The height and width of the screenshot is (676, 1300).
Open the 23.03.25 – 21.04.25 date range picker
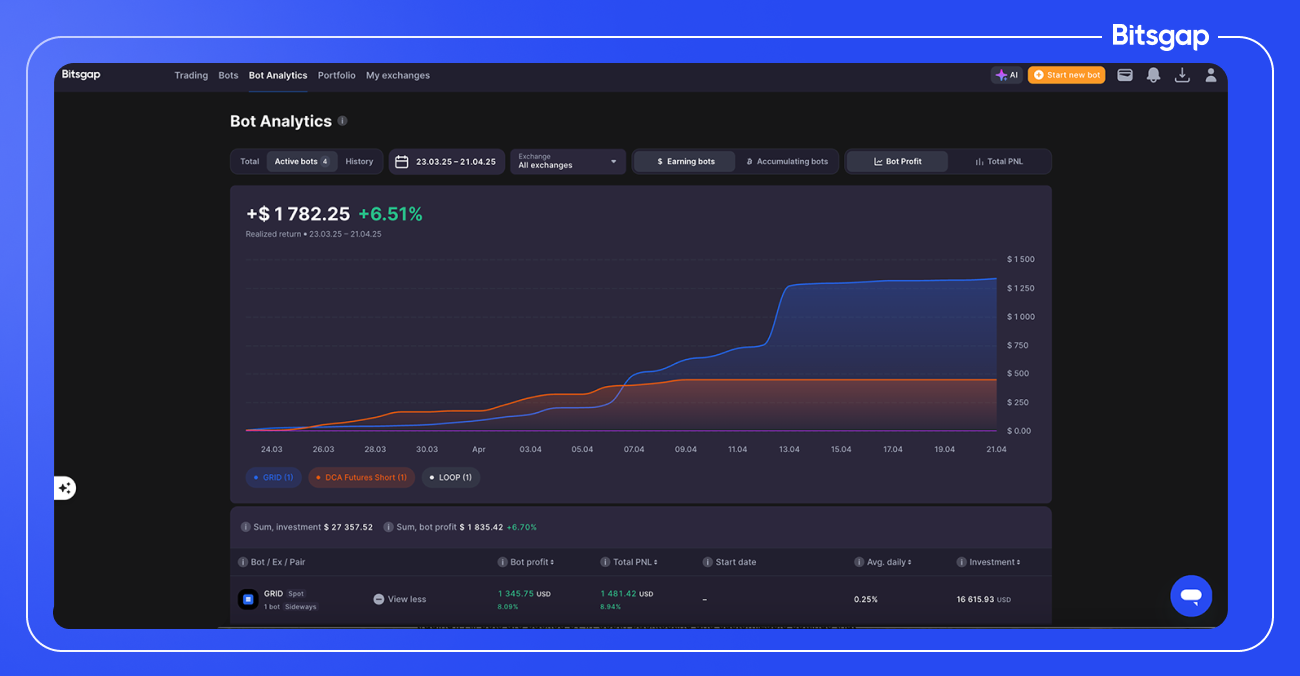pos(446,162)
